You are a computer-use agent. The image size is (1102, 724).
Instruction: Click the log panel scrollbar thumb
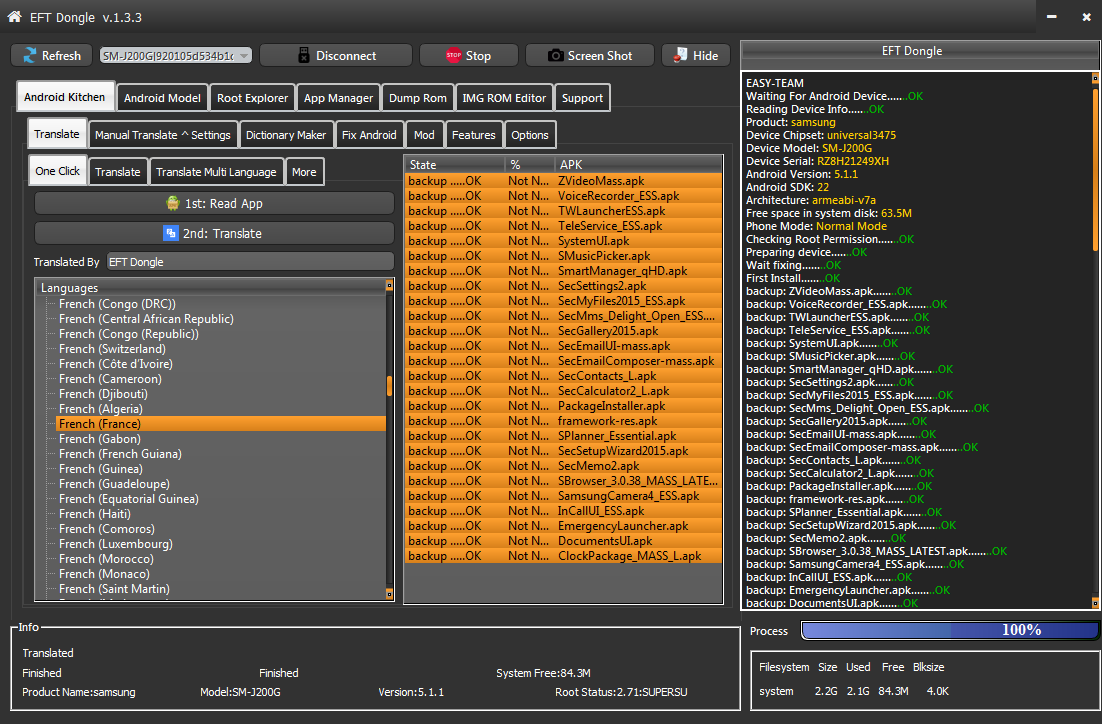pos(1095,169)
